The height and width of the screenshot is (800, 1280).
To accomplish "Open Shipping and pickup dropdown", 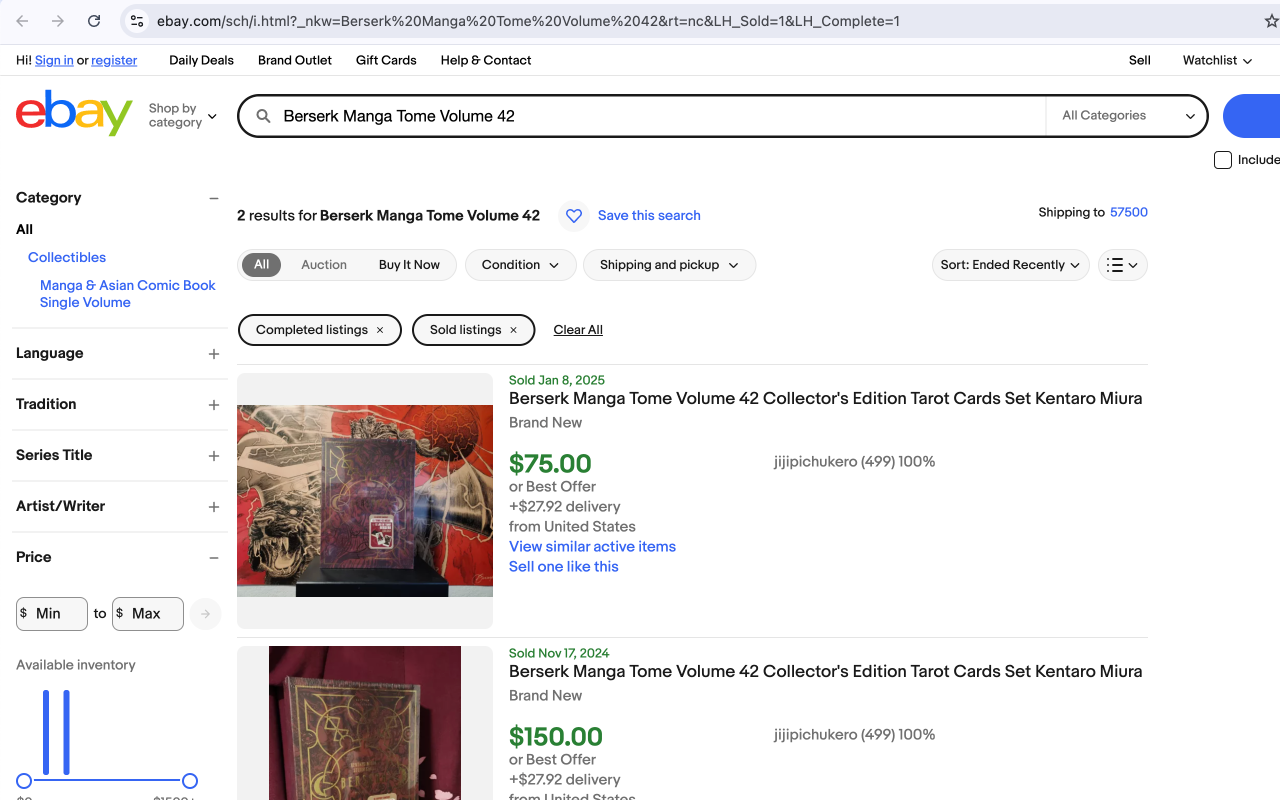I will coord(669,265).
